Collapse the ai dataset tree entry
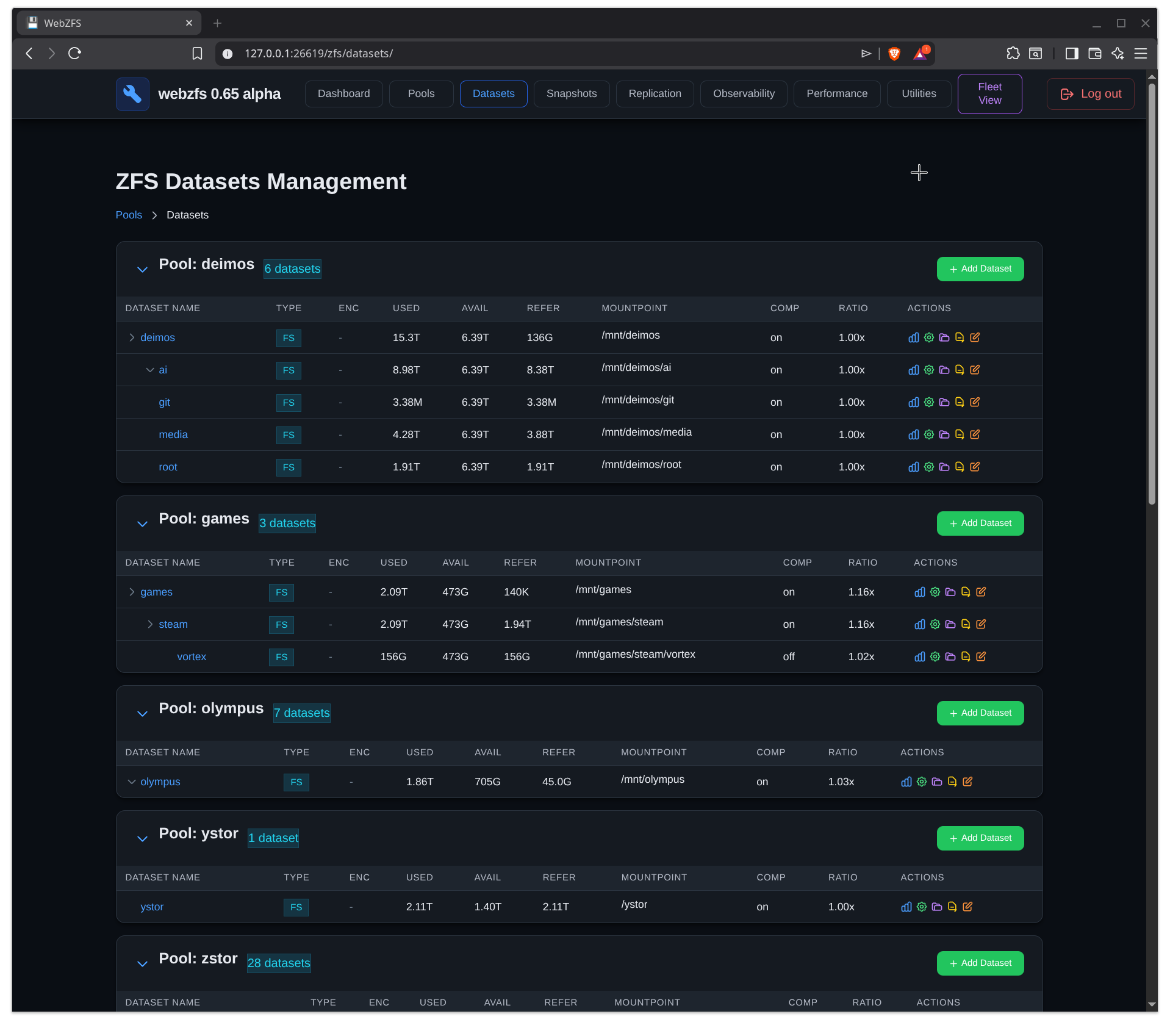The width and height of the screenshot is (1170, 1036). click(149, 370)
